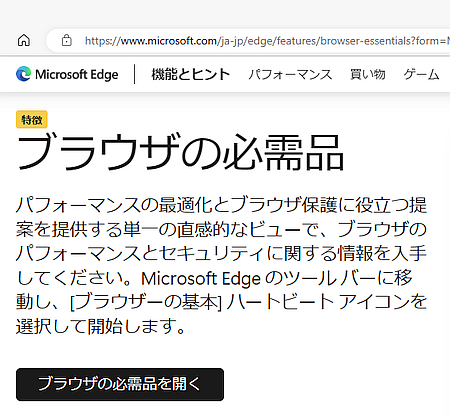Viewport: 450px width, 418px height.
Task: Open the Microsoft Edge home link
Action: tap(67, 74)
